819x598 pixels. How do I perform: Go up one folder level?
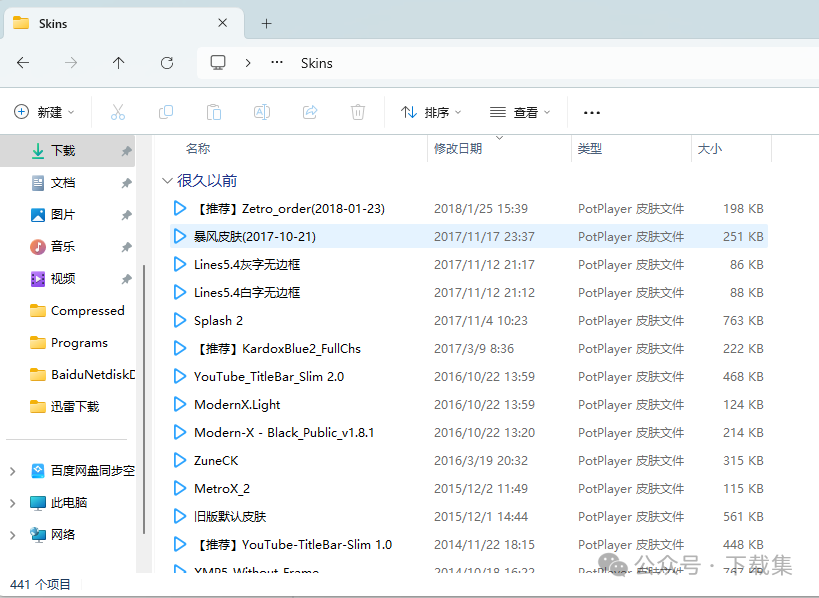(x=119, y=63)
